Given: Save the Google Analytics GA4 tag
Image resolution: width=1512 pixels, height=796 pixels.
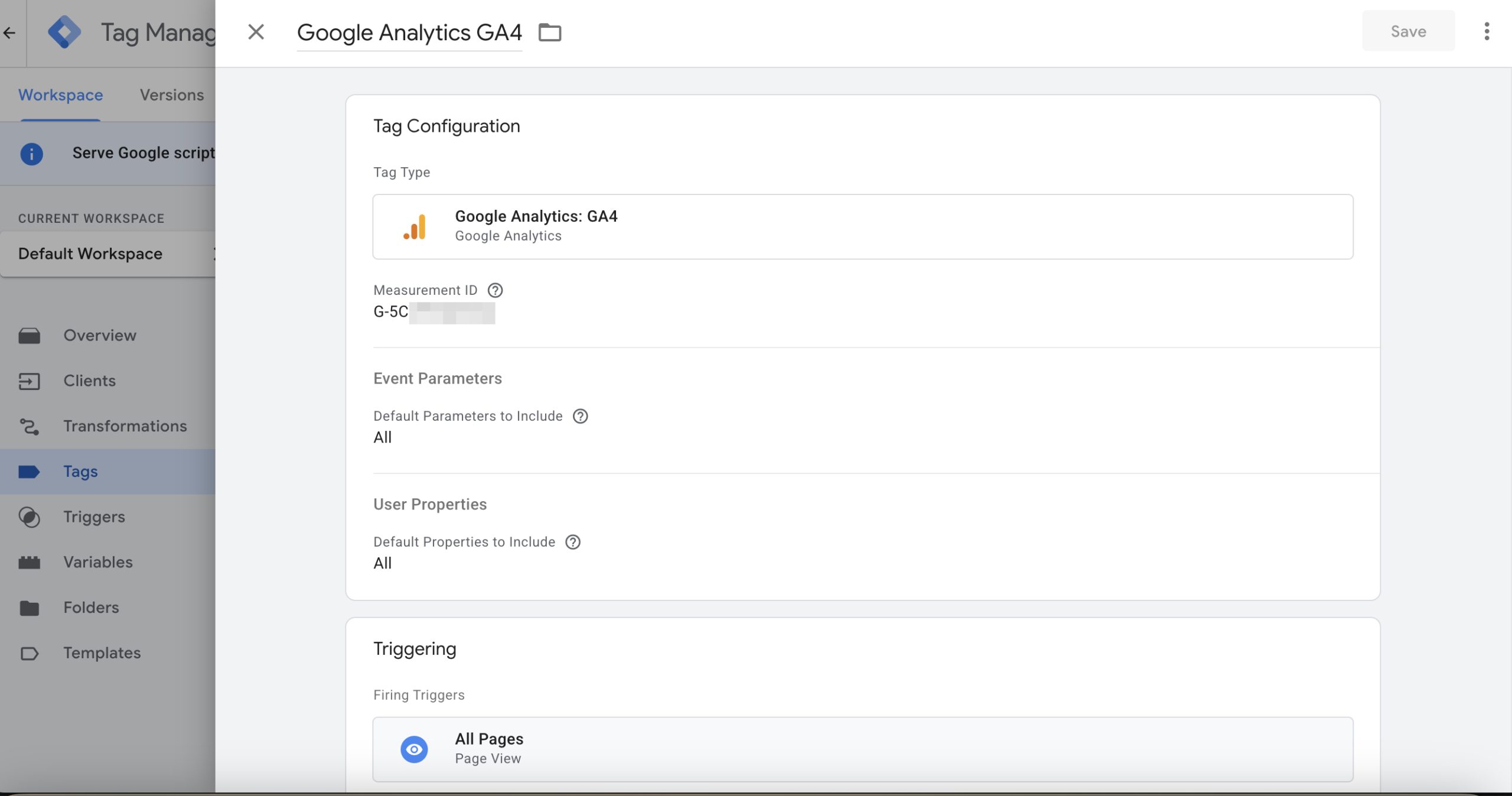Looking at the screenshot, I should coord(1408,31).
